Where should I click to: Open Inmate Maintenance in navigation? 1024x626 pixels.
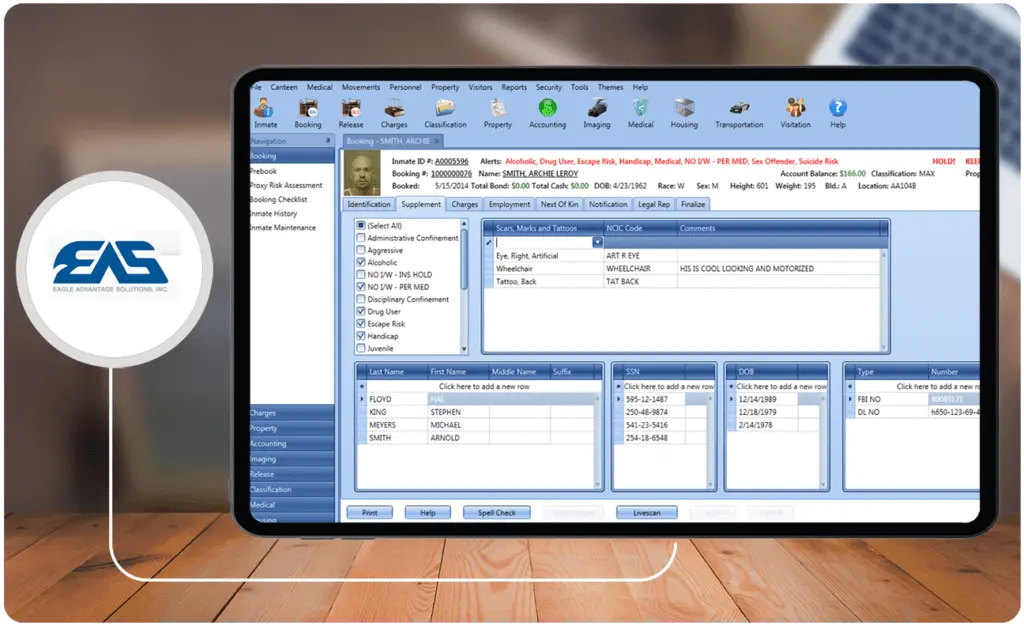[x=283, y=228]
